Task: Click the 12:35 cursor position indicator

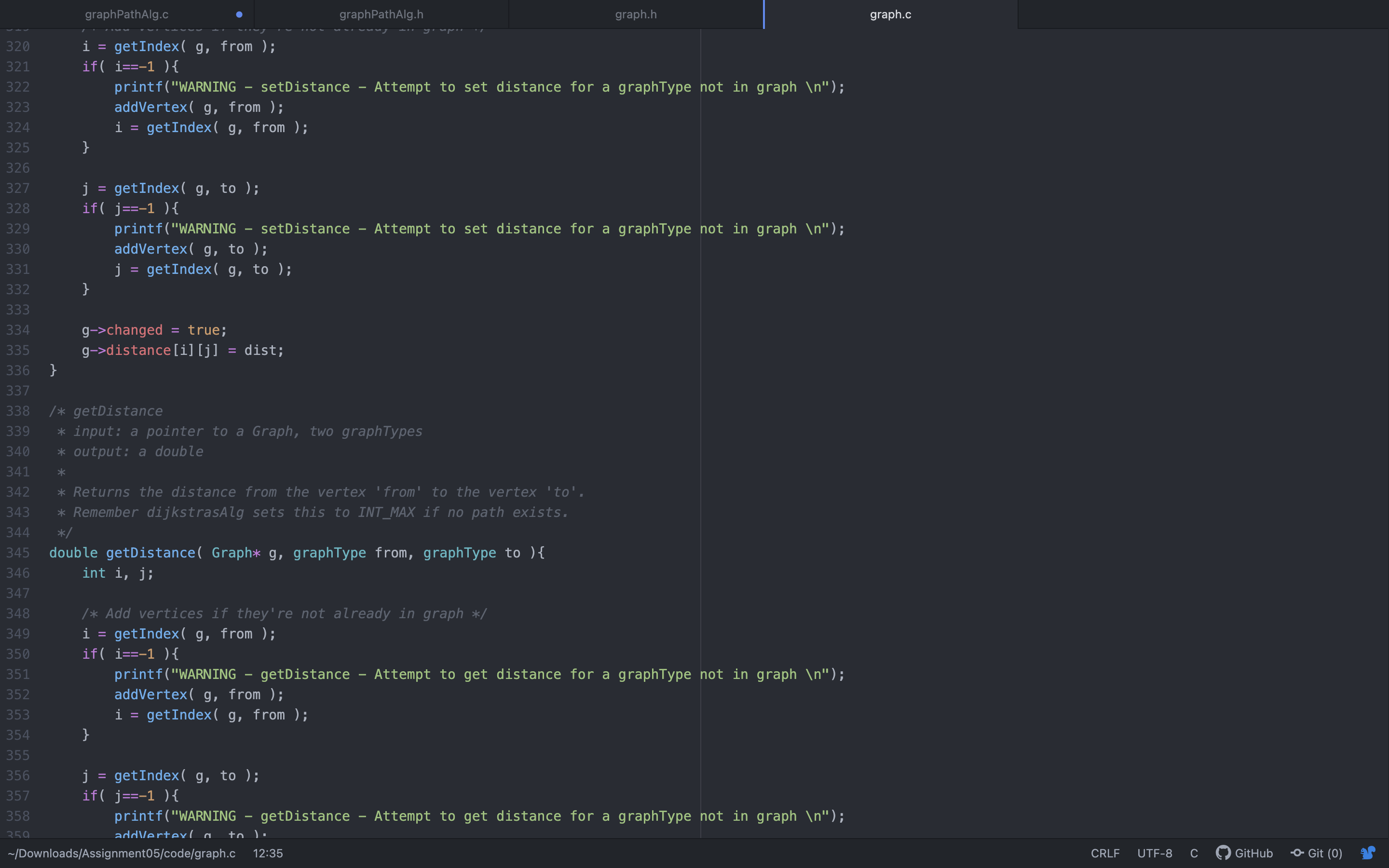Action: (268, 853)
